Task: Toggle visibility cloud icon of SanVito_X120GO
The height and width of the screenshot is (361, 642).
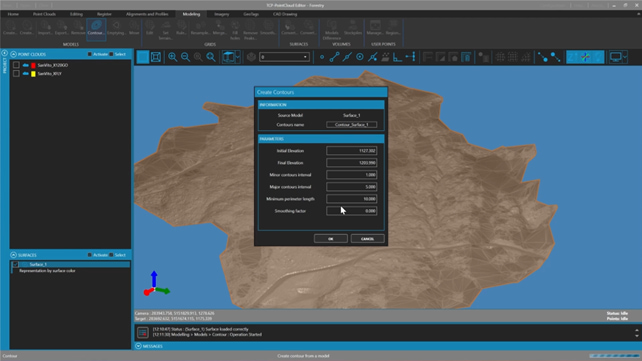Action: [25, 65]
